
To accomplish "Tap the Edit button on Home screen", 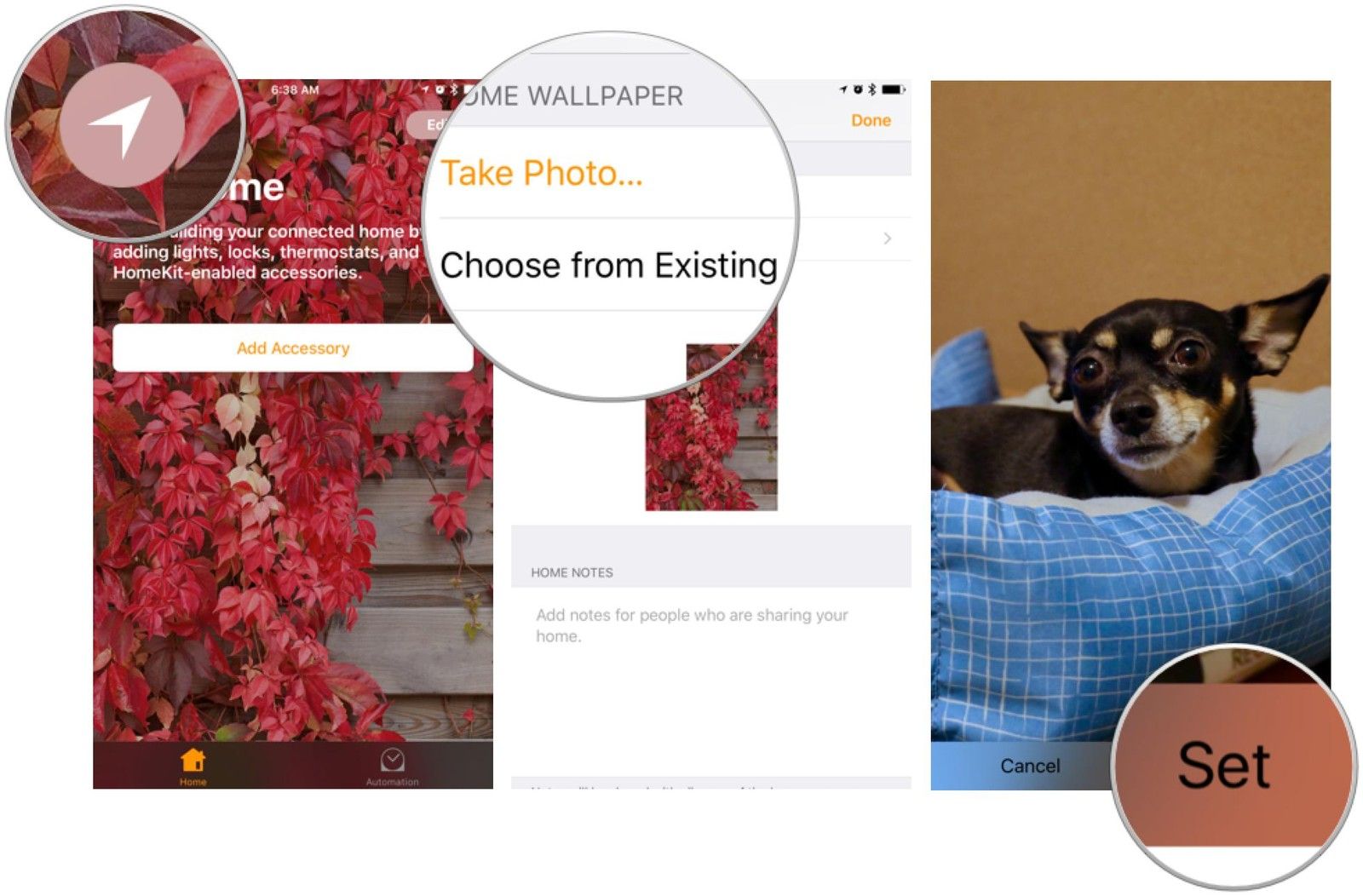I will [x=434, y=124].
